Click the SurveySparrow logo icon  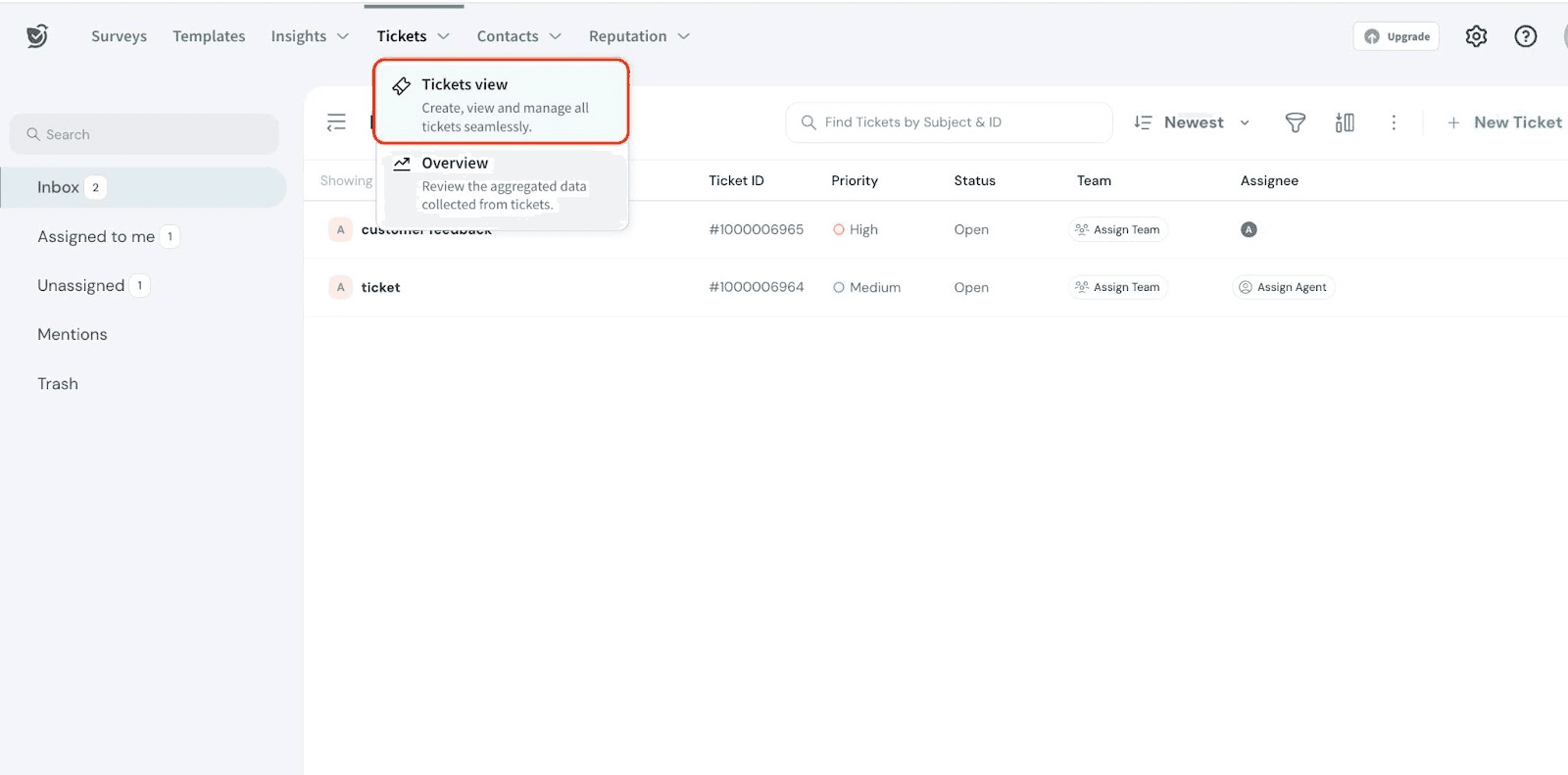[37, 36]
